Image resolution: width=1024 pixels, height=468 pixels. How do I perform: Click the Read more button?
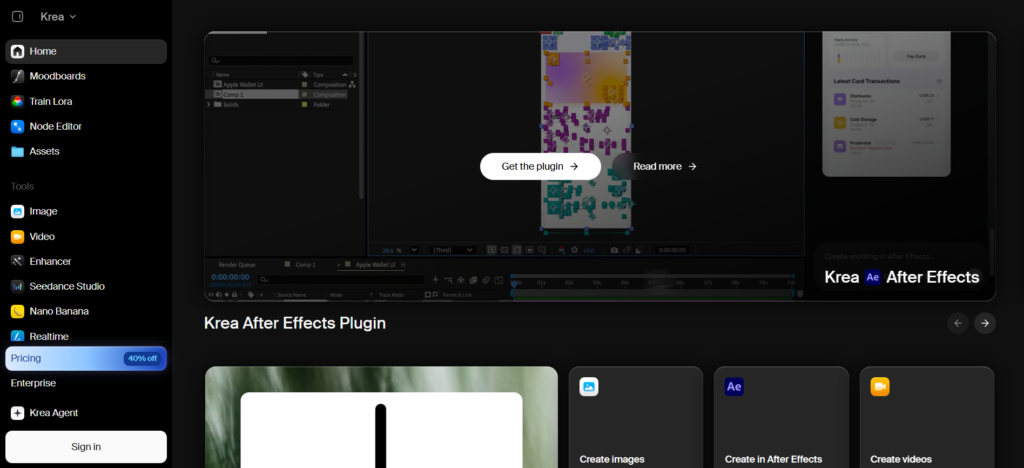665,166
